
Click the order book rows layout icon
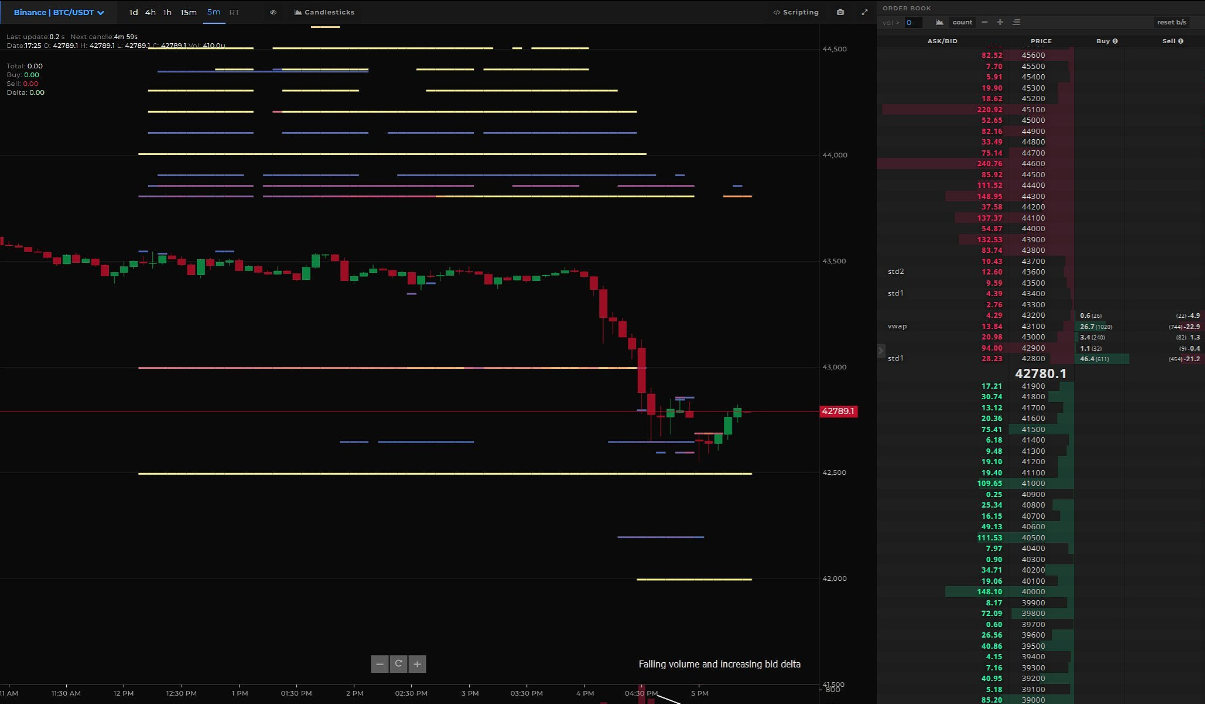click(1016, 22)
